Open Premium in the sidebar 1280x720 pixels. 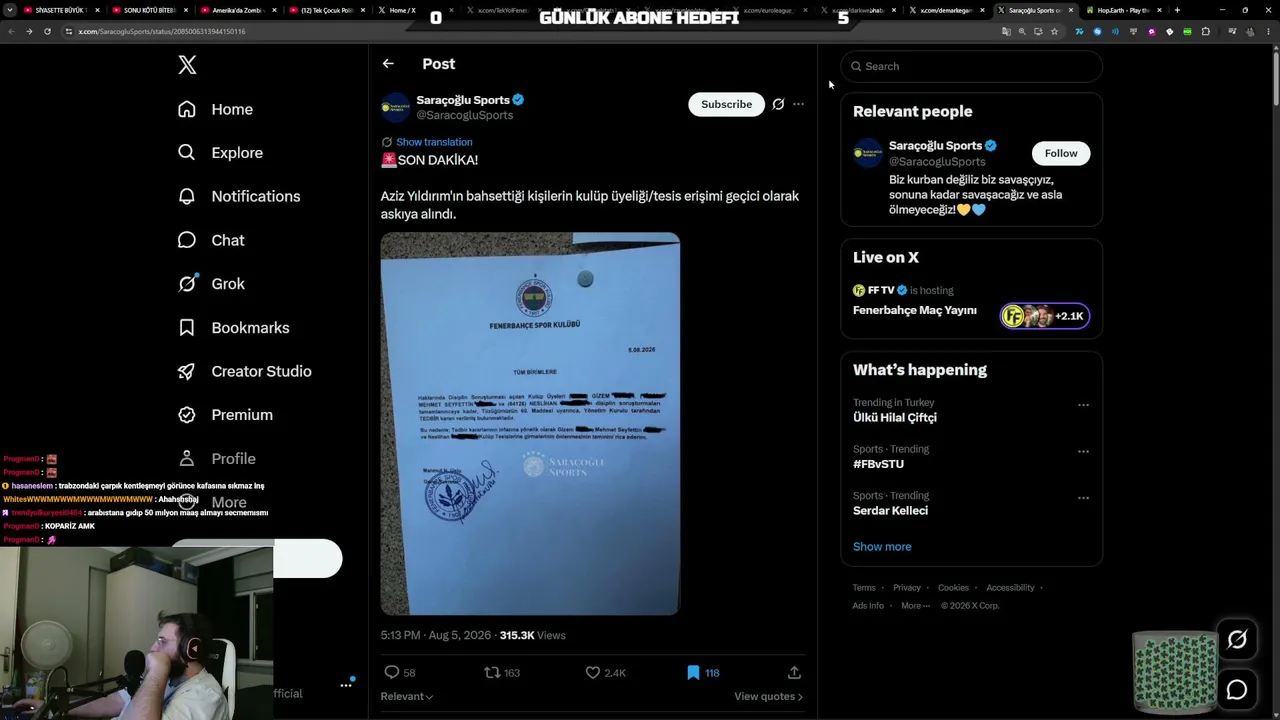(x=224, y=415)
